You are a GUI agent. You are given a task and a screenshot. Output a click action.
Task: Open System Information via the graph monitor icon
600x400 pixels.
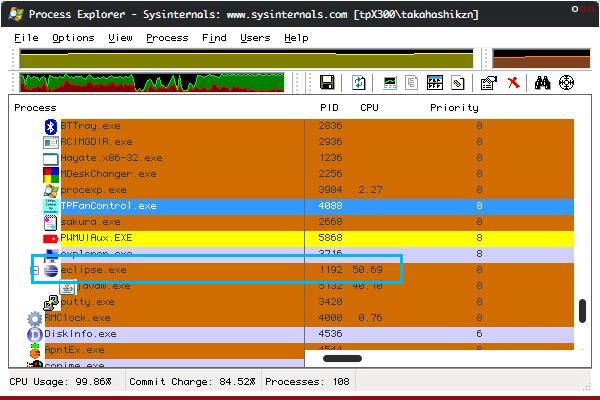[x=390, y=83]
